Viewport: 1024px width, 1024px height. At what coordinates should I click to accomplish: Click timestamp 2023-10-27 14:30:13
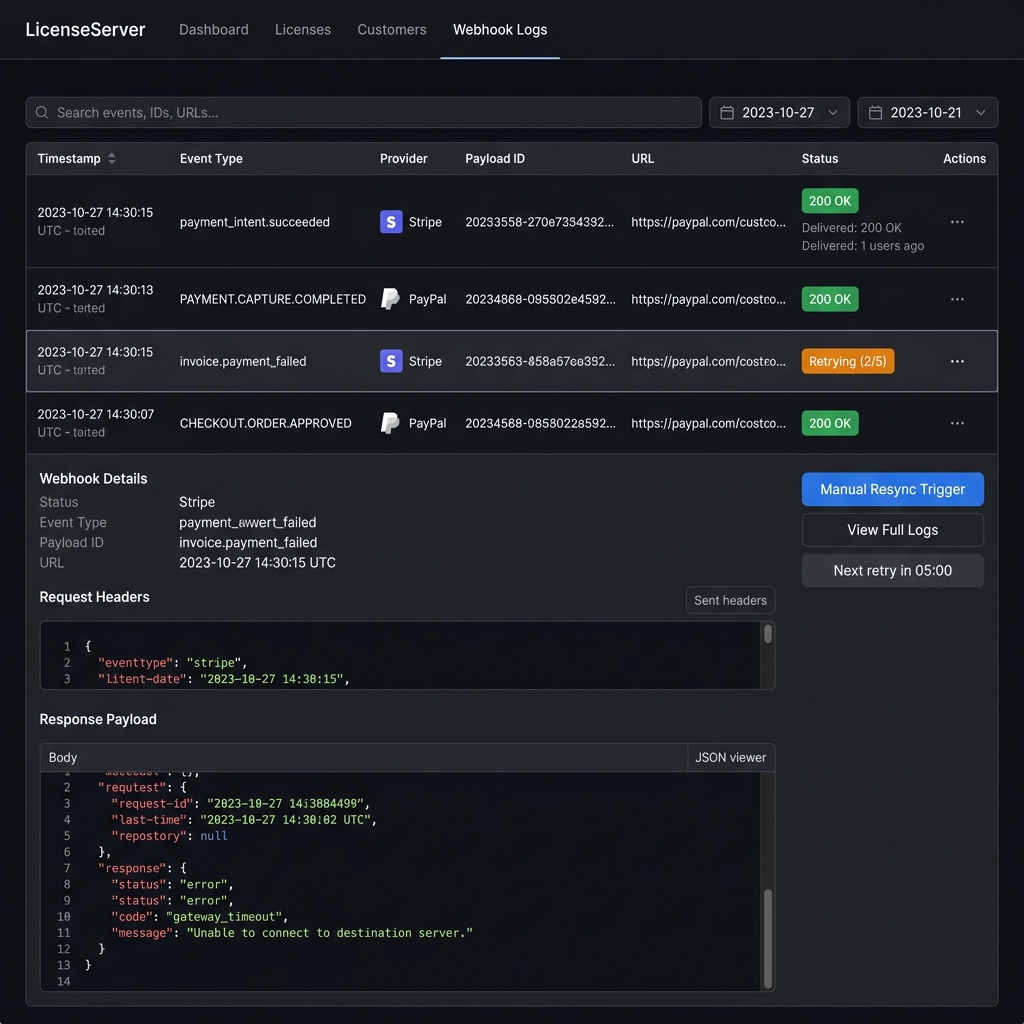[x=95, y=290]
